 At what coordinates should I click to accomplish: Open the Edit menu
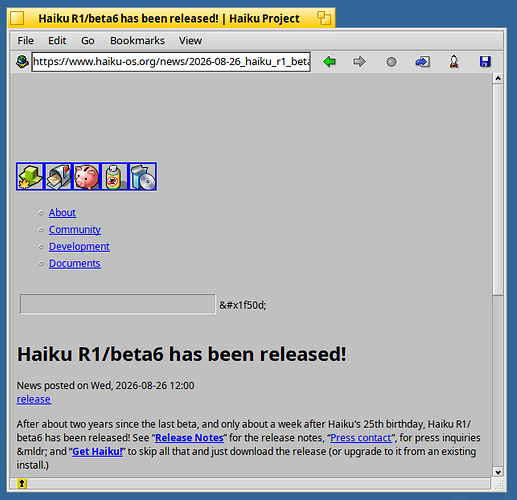57,41
